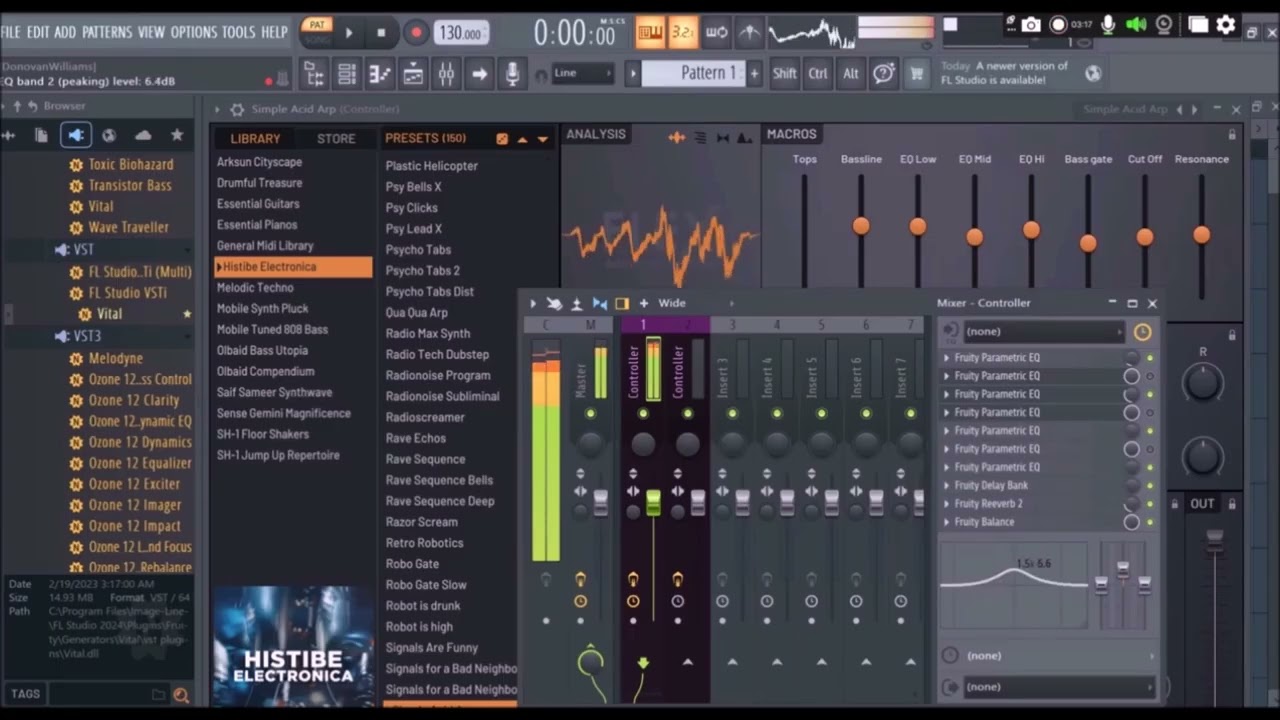The image size is (1280, 720).
Task: Open the mixer view from the toolbar
Action: [446, 73]
